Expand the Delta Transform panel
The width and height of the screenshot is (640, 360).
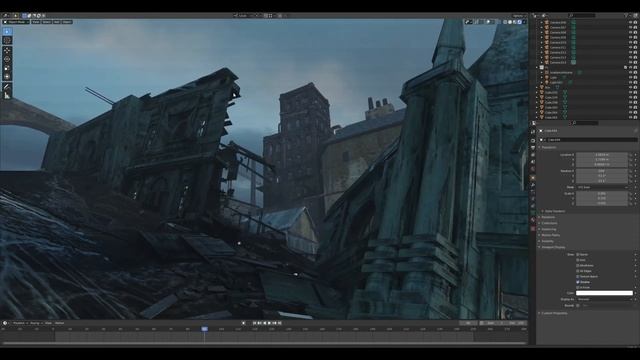(x=553, y=211)
